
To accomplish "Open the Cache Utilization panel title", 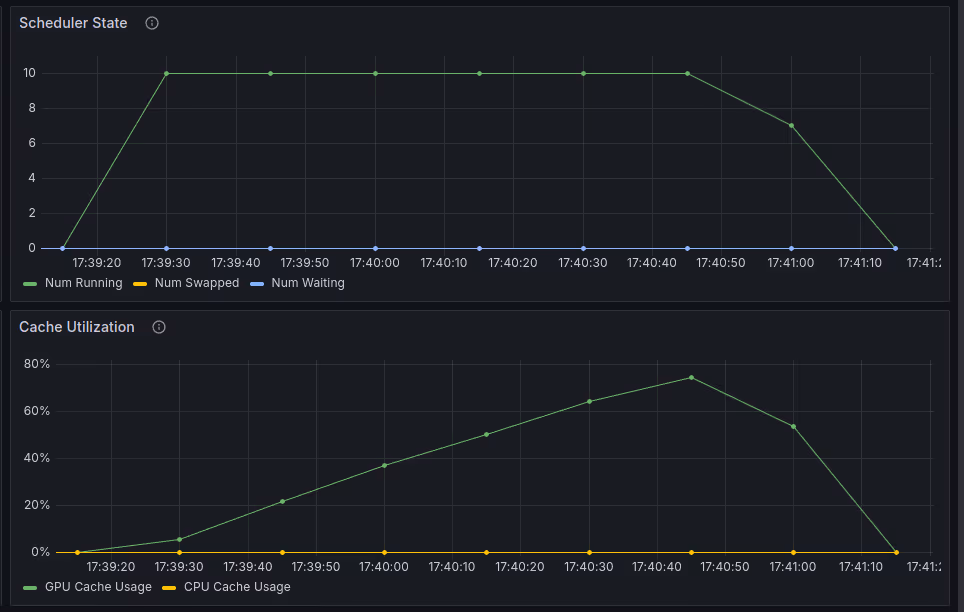I will [77, 327].
